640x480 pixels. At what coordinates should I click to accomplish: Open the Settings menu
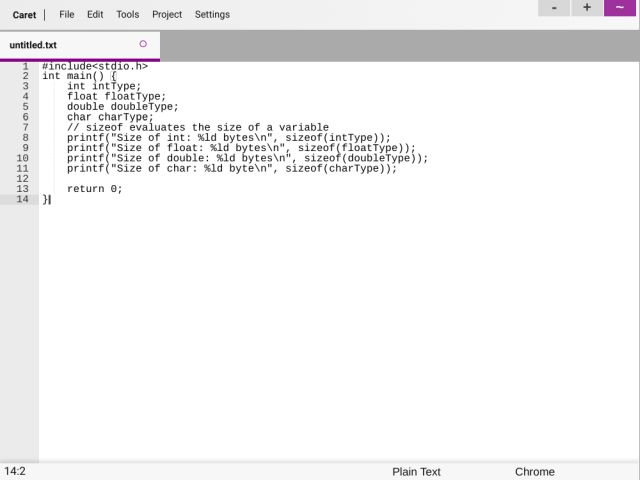coord(212,15)
